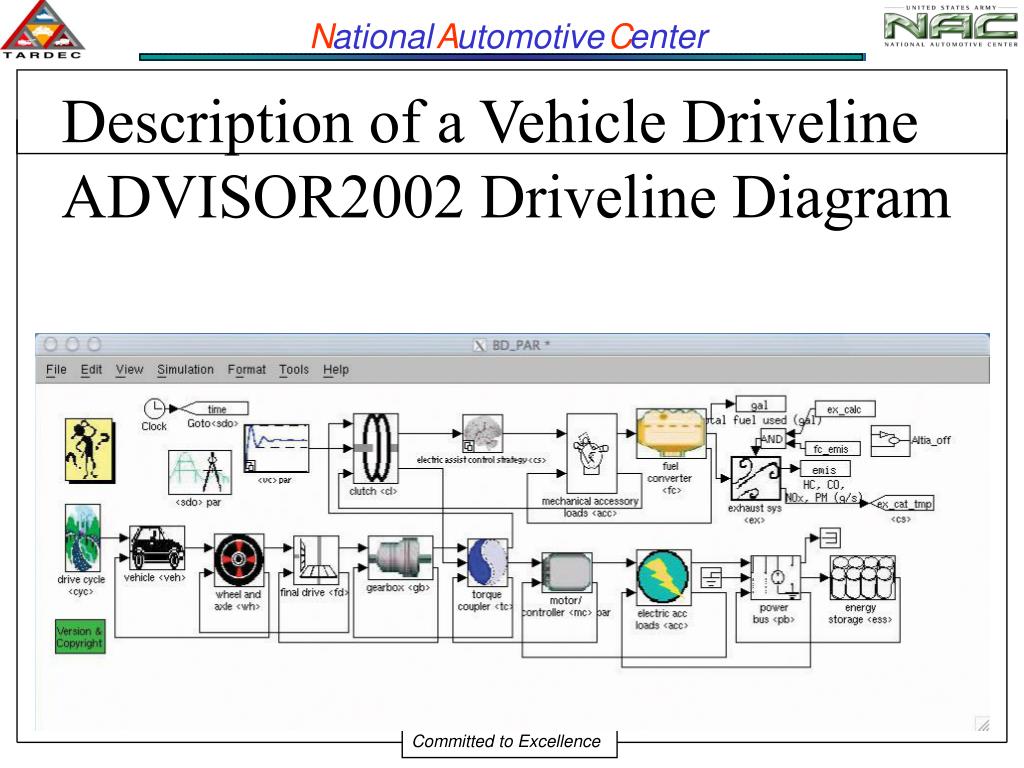
Task: Select the drive cycle <cyc> block
Action: (x=83, y=538)
